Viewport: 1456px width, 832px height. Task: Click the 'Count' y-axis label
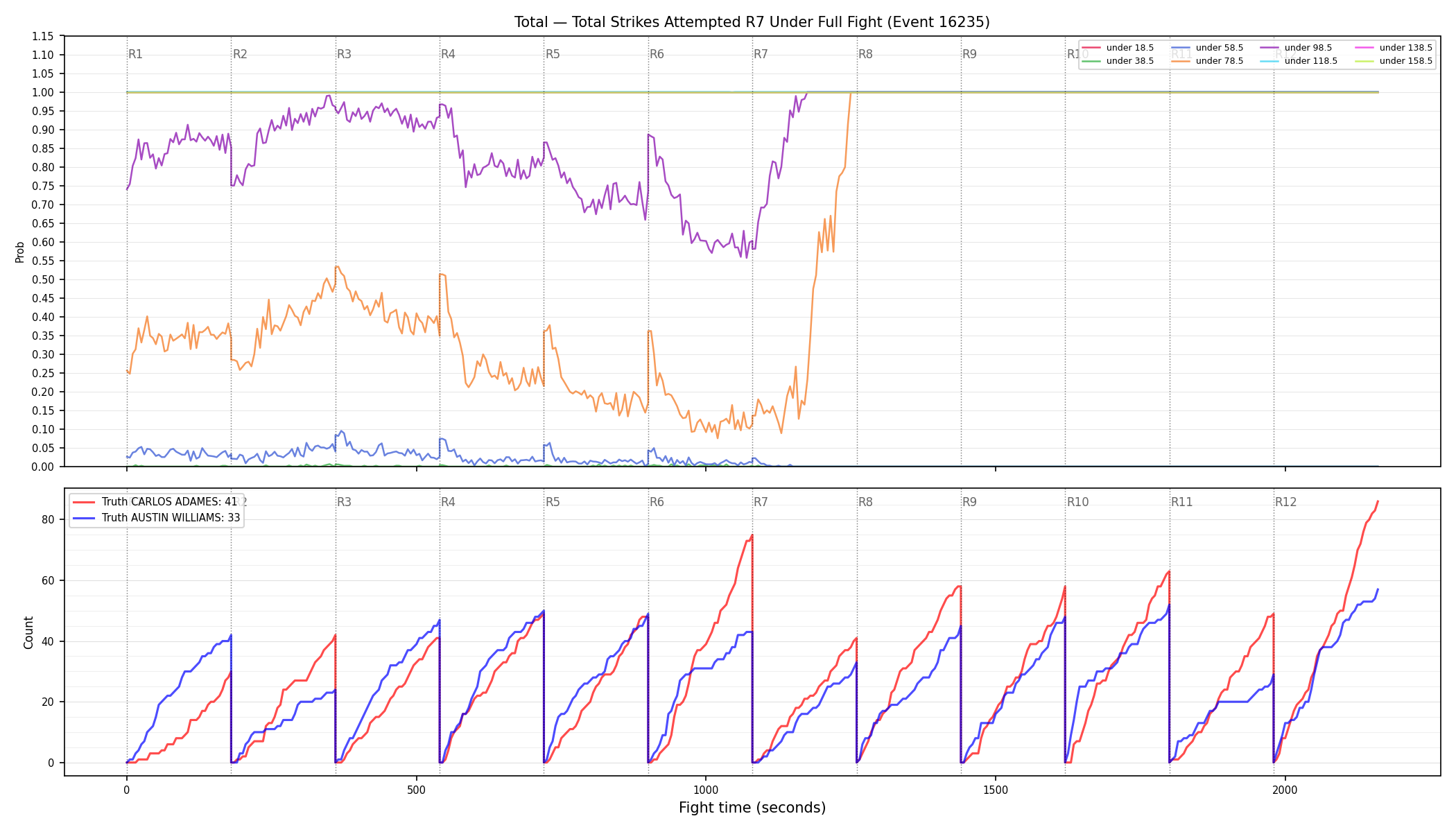coord(28,632)
